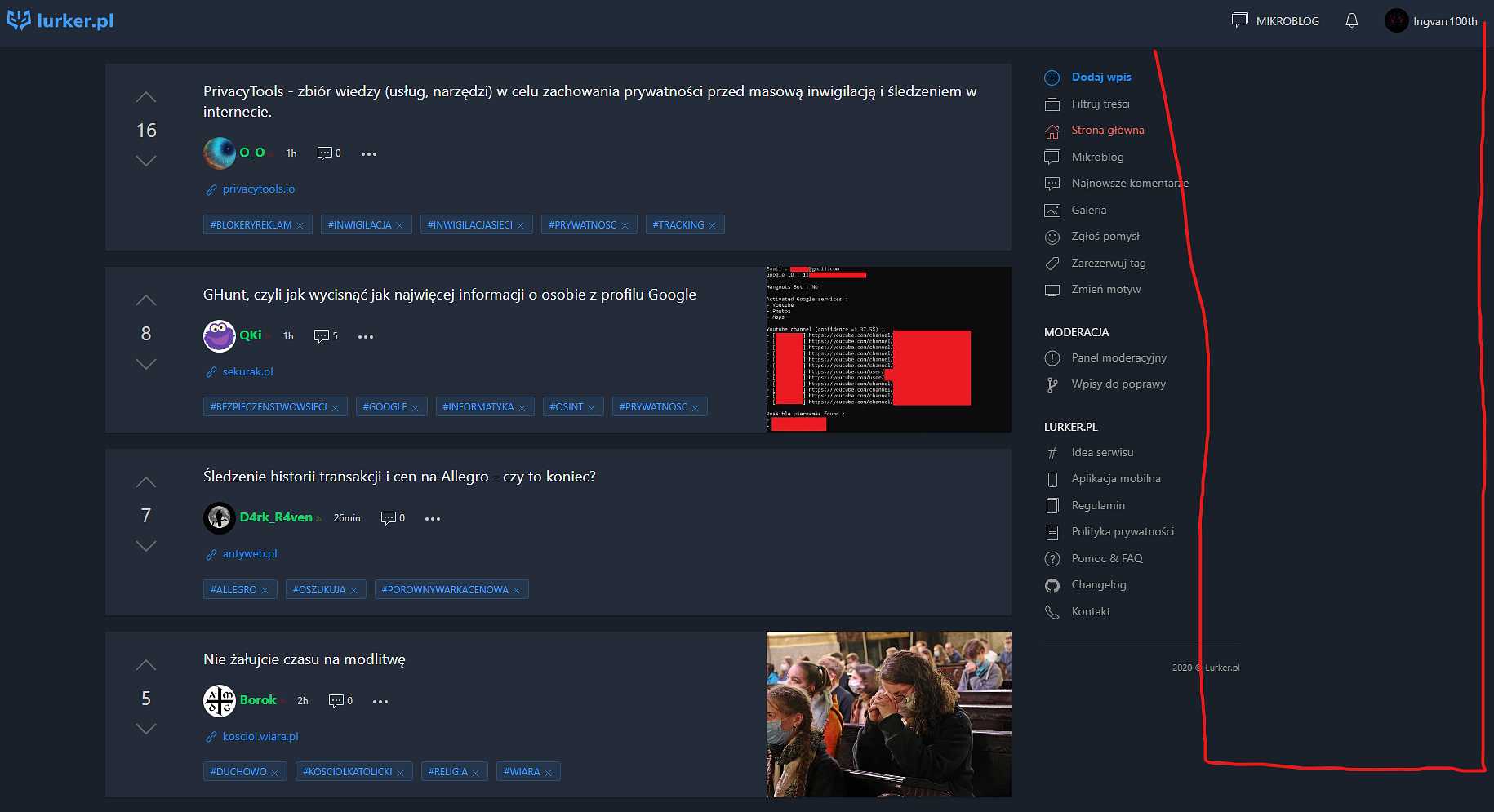Open more options on Allegro post
Image resolution: width=1494 pixels, height=812 pixels.
[433, 518]
